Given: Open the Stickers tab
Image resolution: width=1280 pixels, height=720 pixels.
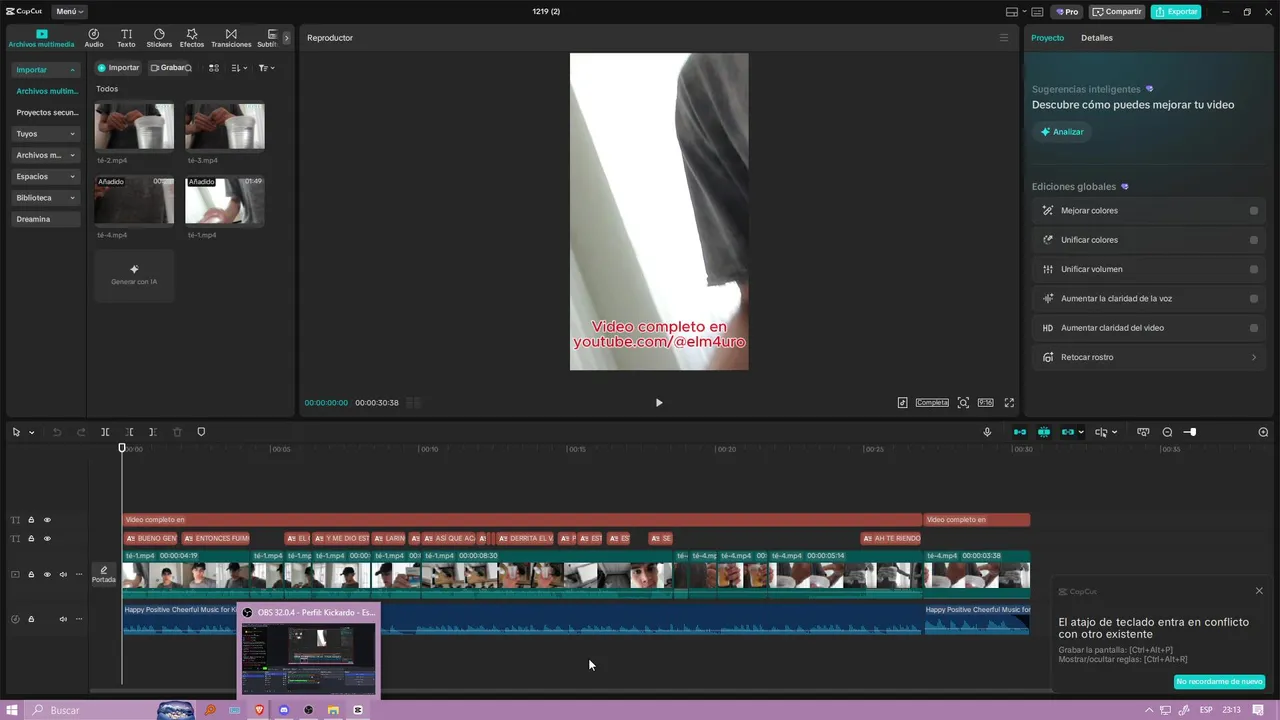Looking at the screenshot, I should (159, 38).
